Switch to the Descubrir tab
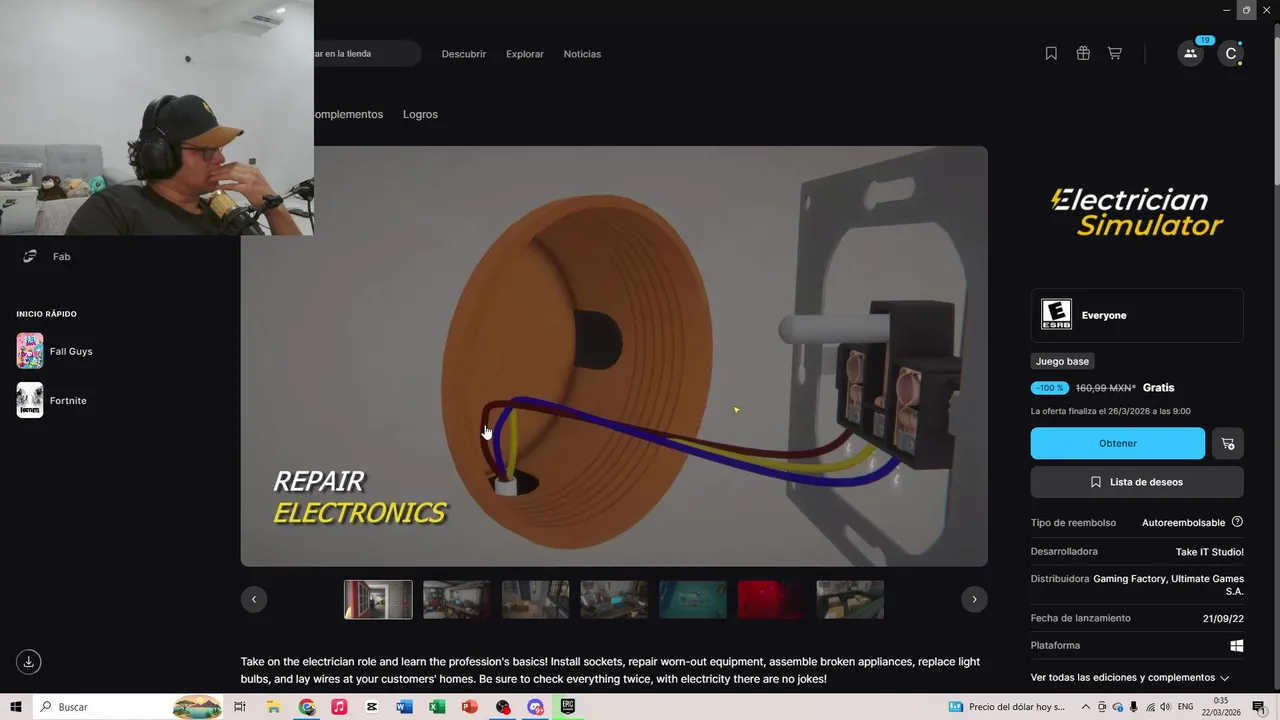This screenshot has height=720, width=1280. tap(464, 54)
